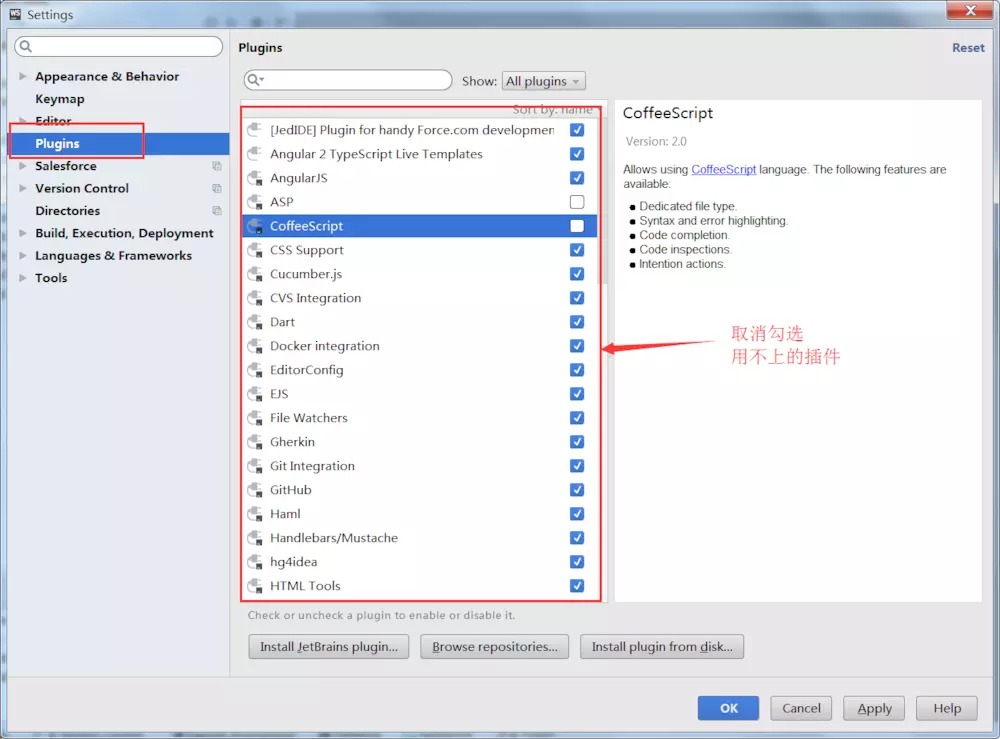
Task: Click the Gherkin plugin icon
Action: point(255,442)
